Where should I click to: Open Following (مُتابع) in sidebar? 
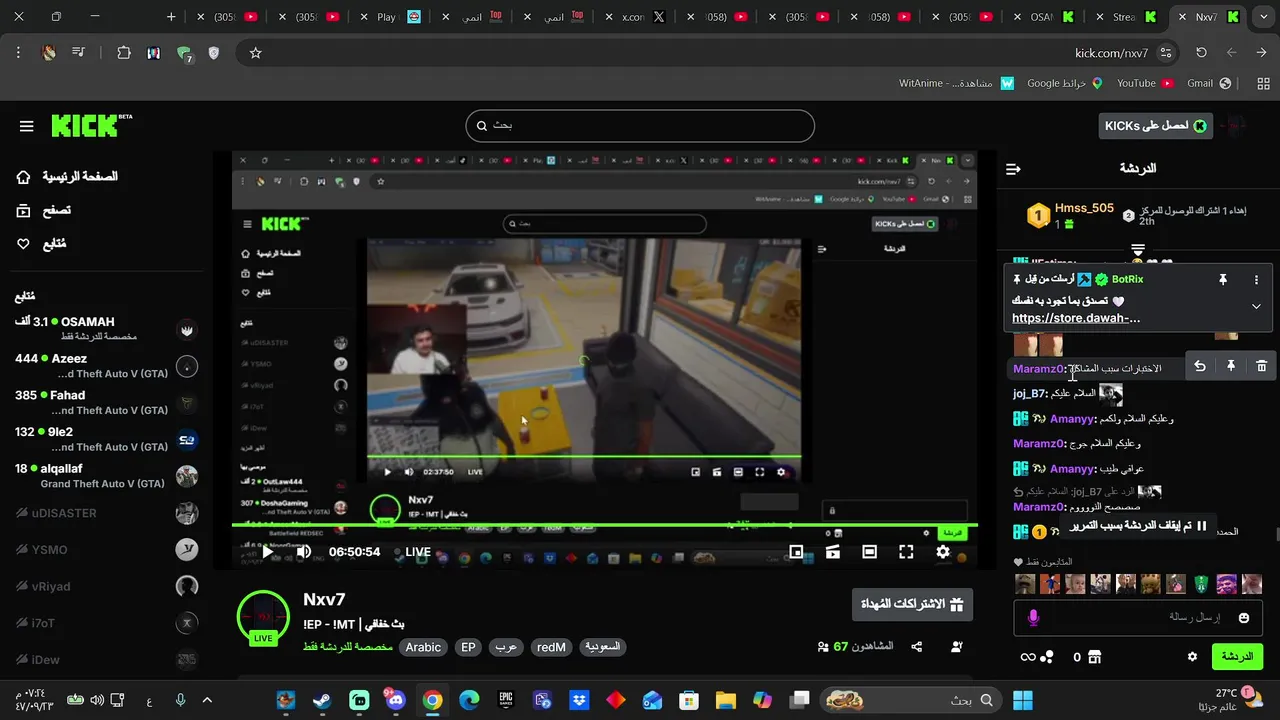(x=41, y=244)
